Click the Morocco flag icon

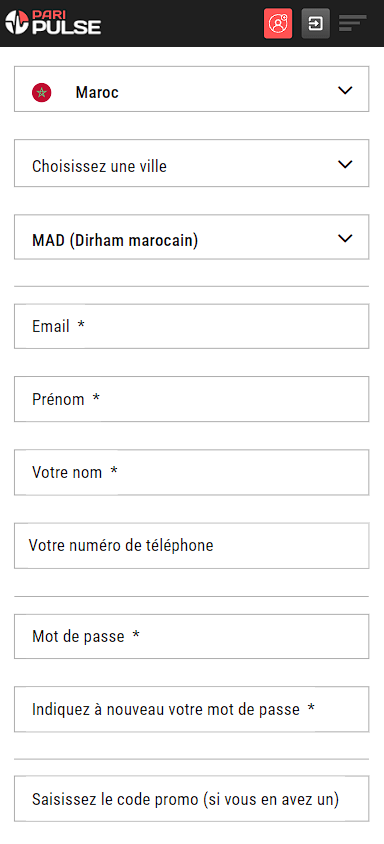(41, 93)
